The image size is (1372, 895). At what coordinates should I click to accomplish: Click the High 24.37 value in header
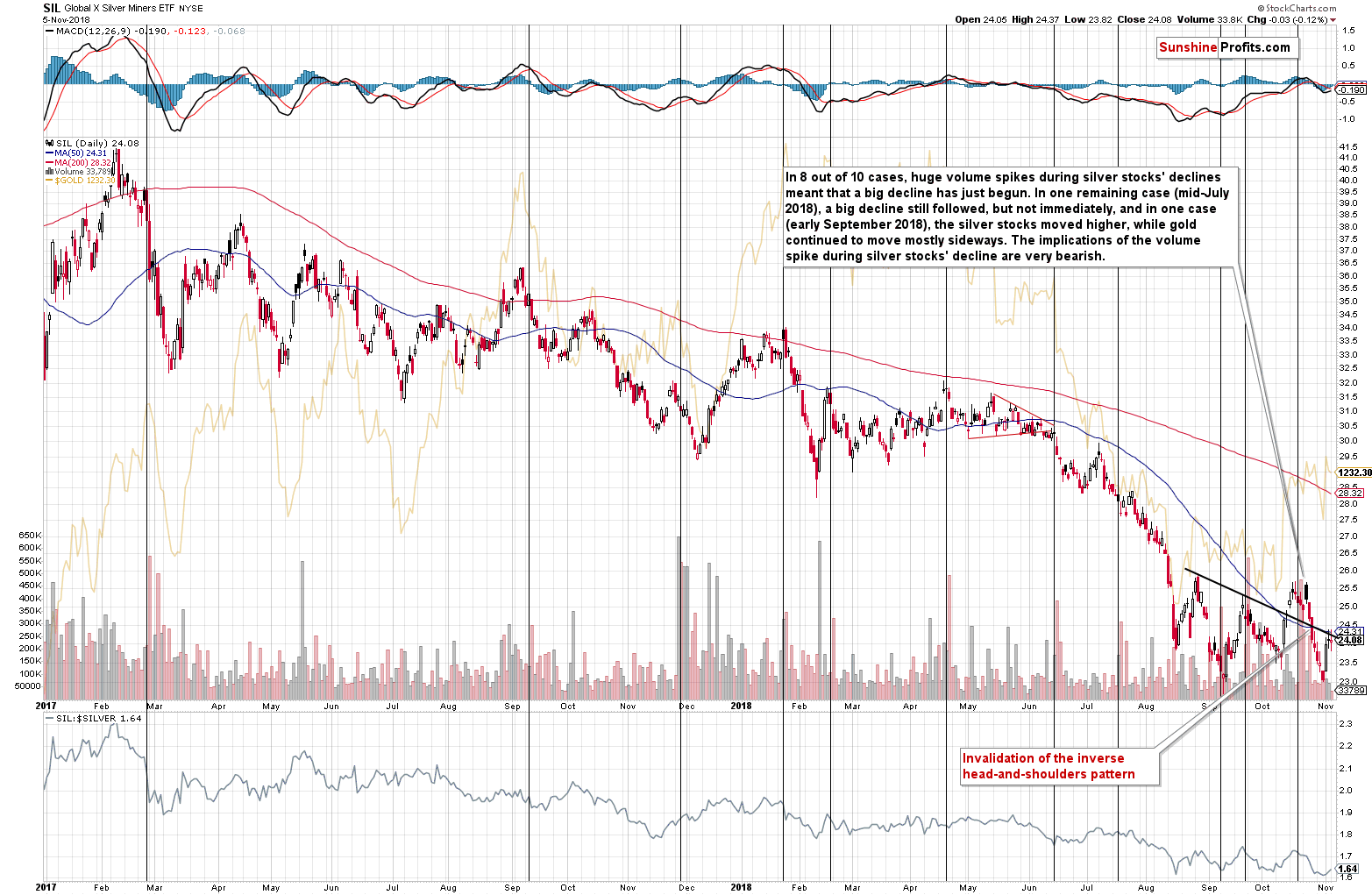click(1034, 19)
